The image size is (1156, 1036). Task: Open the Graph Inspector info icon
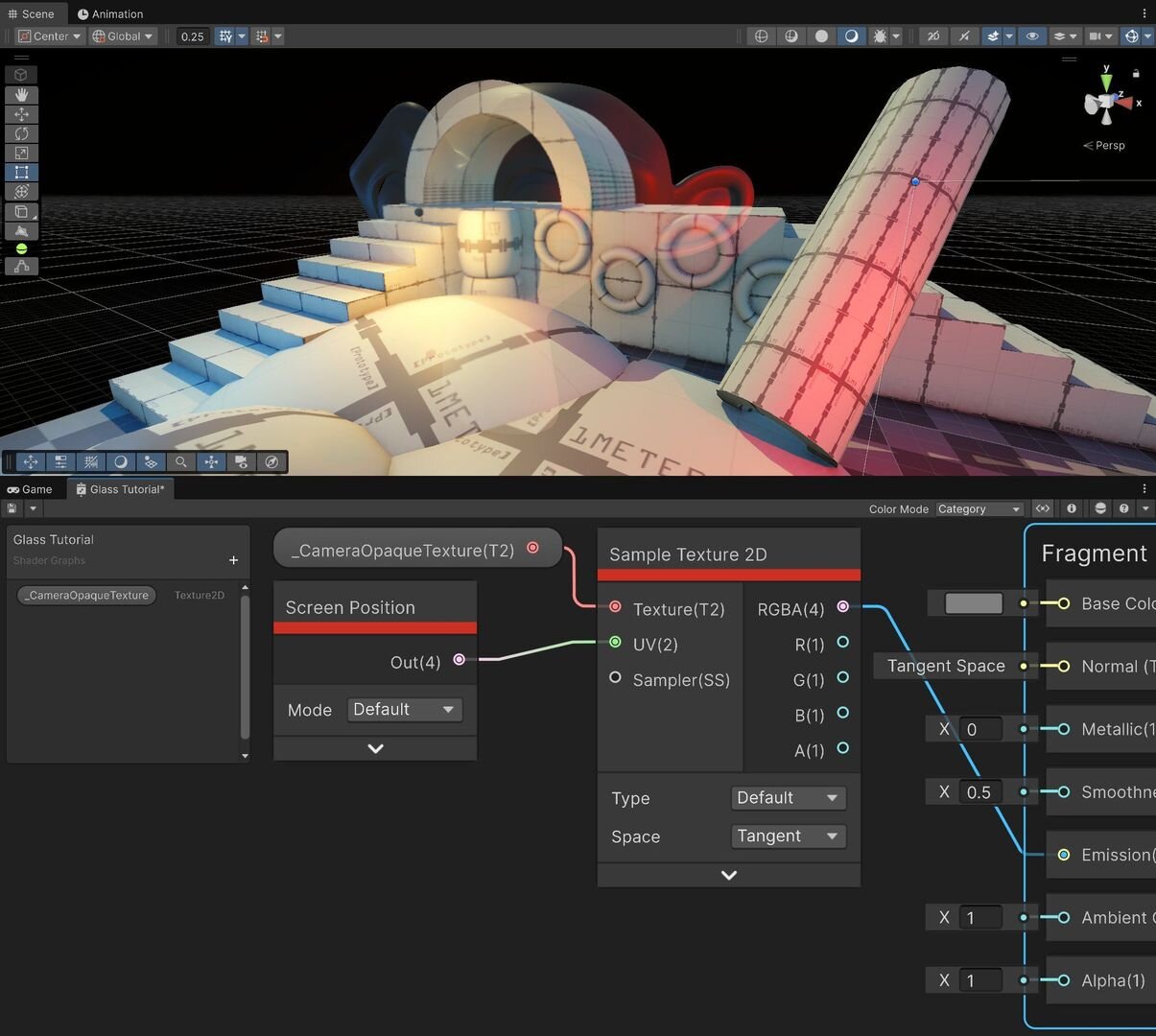(x=1072, y=508)
